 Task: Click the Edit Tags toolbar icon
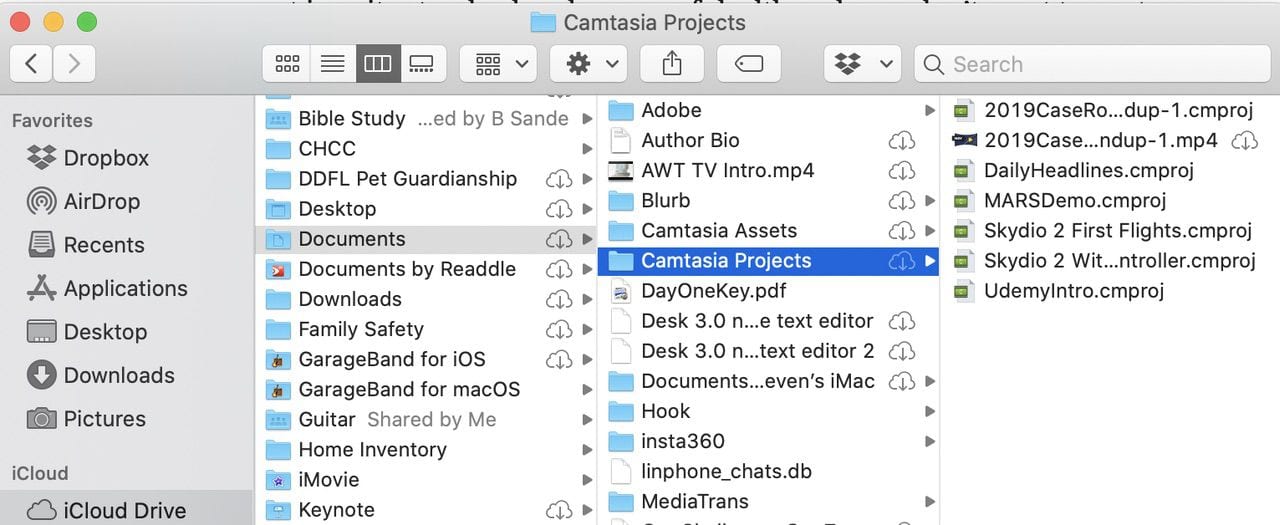(749, 65)
